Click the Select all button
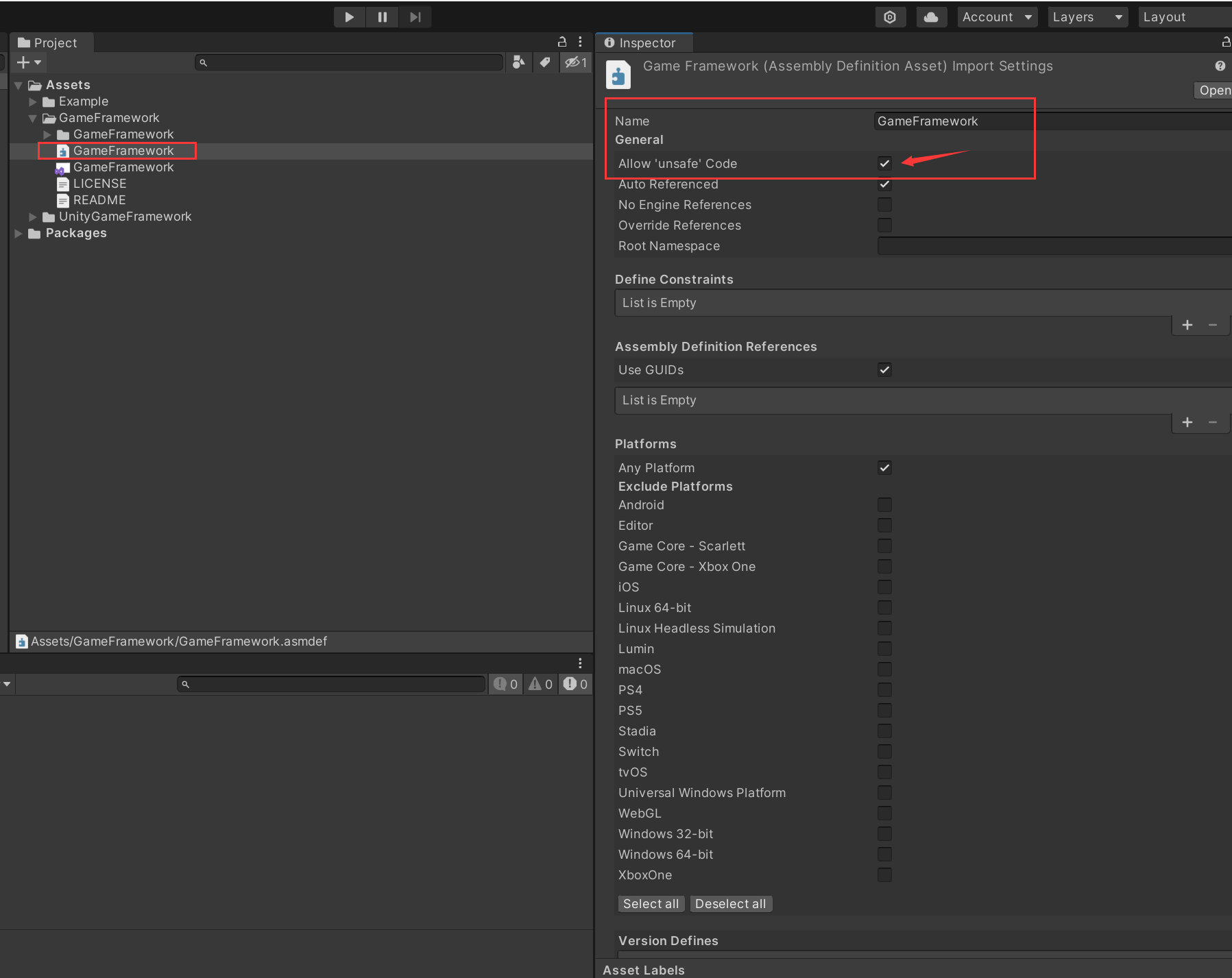Image resolution: width=1232 pixels, height=978 pixels. pyautogui.click(x=651, y=904)
